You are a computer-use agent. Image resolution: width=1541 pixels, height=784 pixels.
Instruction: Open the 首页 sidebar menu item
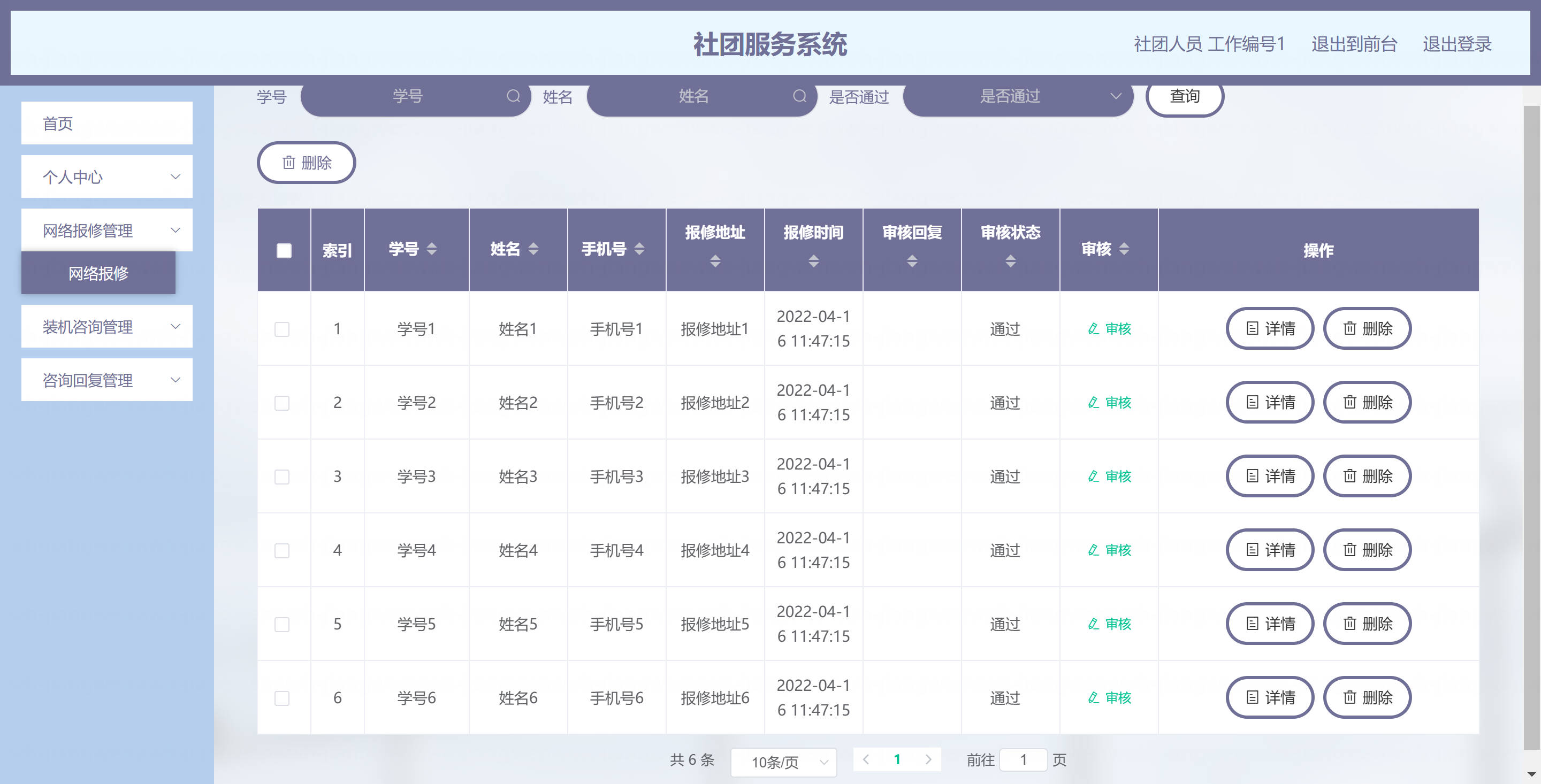(107, 123)
